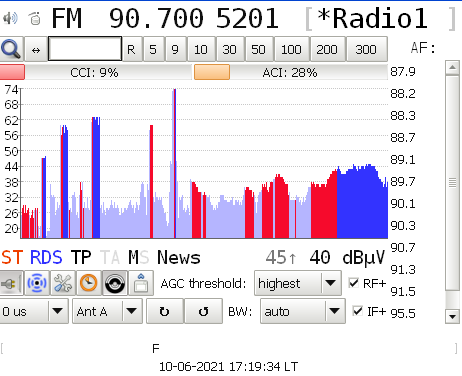Rotate antenna counter-clockwise button
Viewport: 462px width, 376px height.
(x=203, y=311)
